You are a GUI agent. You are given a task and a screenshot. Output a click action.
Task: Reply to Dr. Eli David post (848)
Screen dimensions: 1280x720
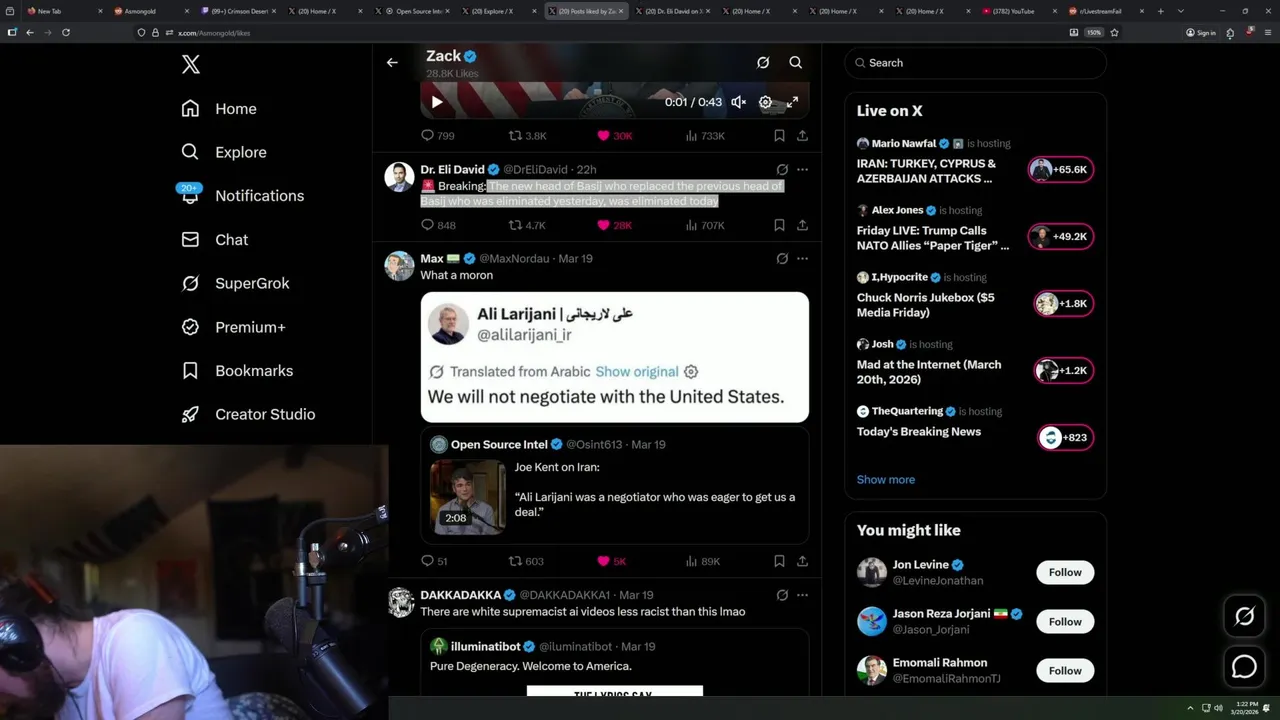coord(438,226)
